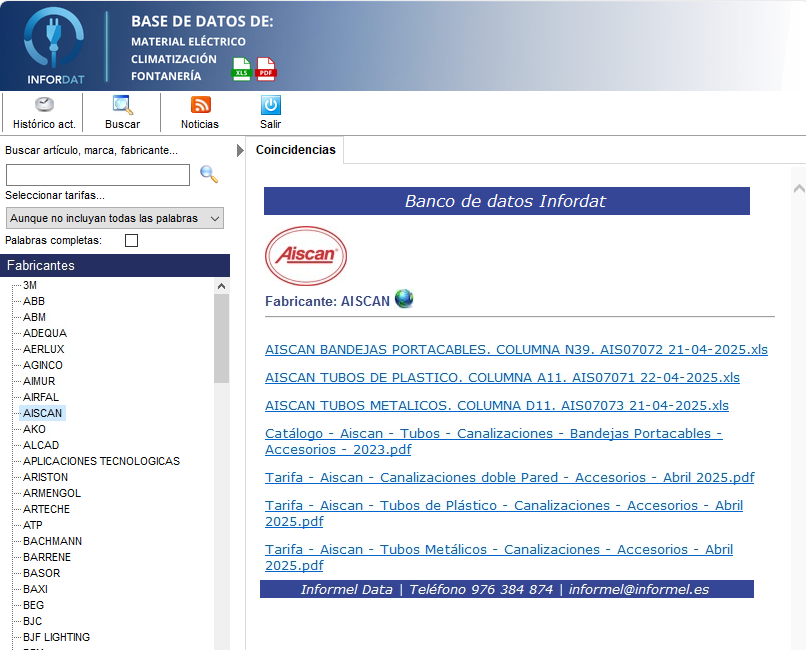The height and width of the screenshot is (650, 806).
Task: Select AERLUX manufacturer
Action: (44, 349)
